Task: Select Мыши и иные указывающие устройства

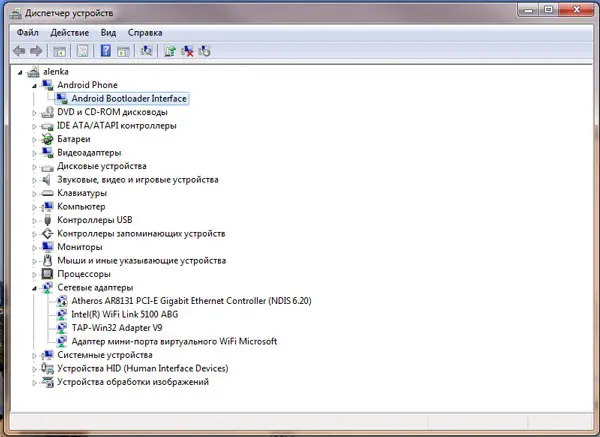Action: click(142, 261)
